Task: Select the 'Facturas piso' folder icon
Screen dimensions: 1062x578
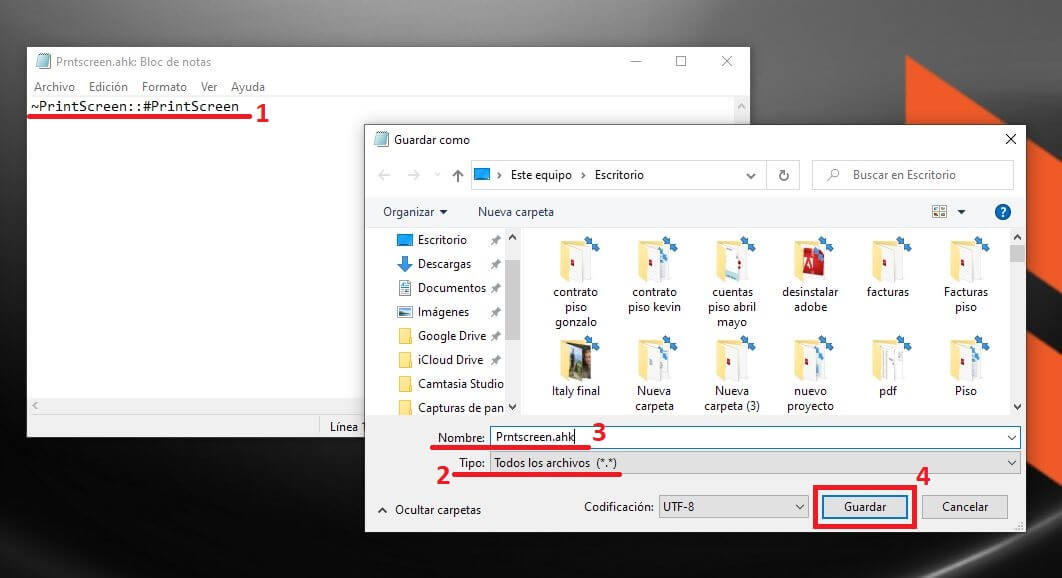Action: [x=967, y=260]
